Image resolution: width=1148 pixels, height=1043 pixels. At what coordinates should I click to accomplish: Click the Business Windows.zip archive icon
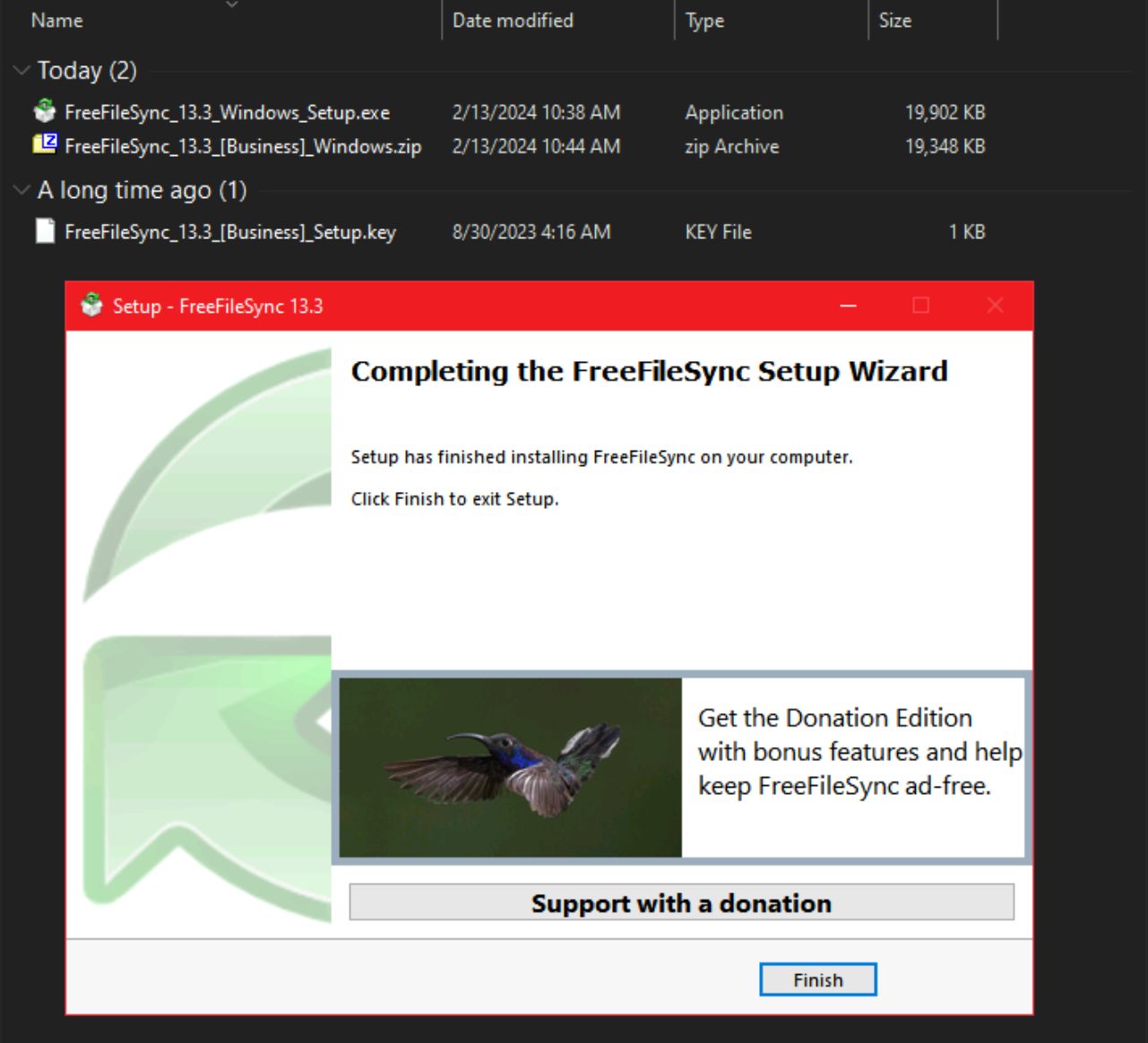[x=45, y=144]
